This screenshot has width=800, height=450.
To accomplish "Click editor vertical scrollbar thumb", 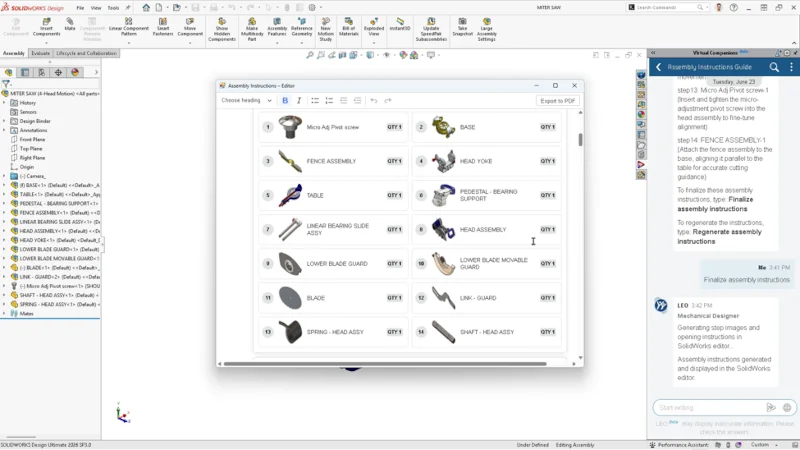I will pos(580,139).
